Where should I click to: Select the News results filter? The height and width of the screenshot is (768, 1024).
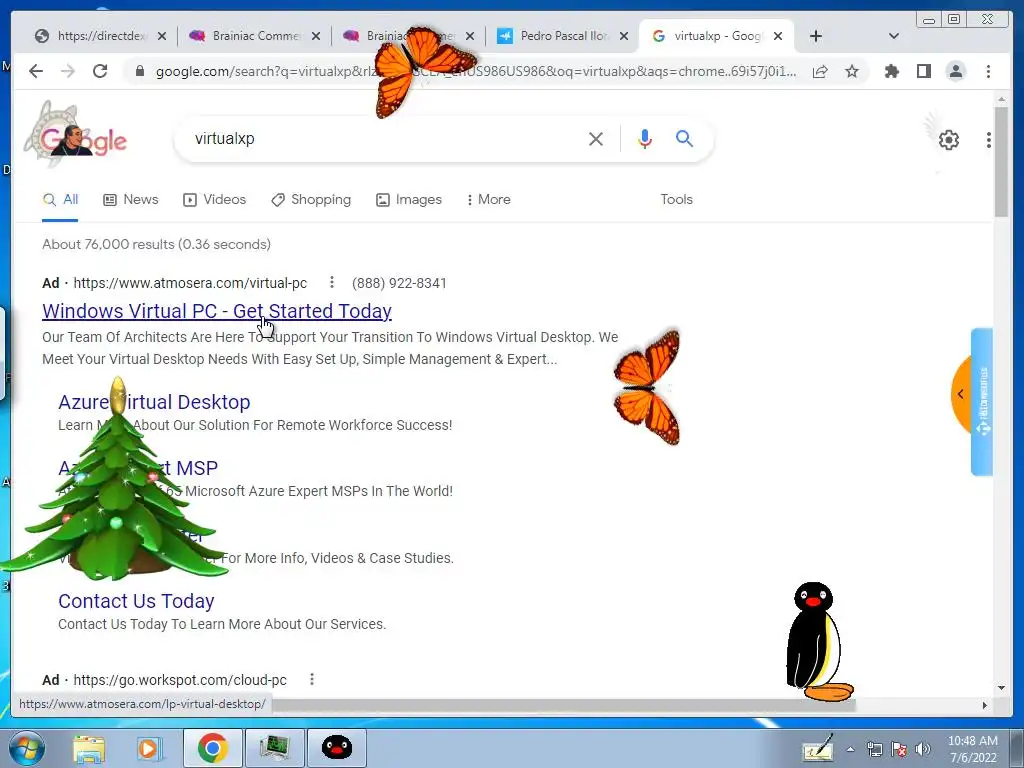(131, 199)
